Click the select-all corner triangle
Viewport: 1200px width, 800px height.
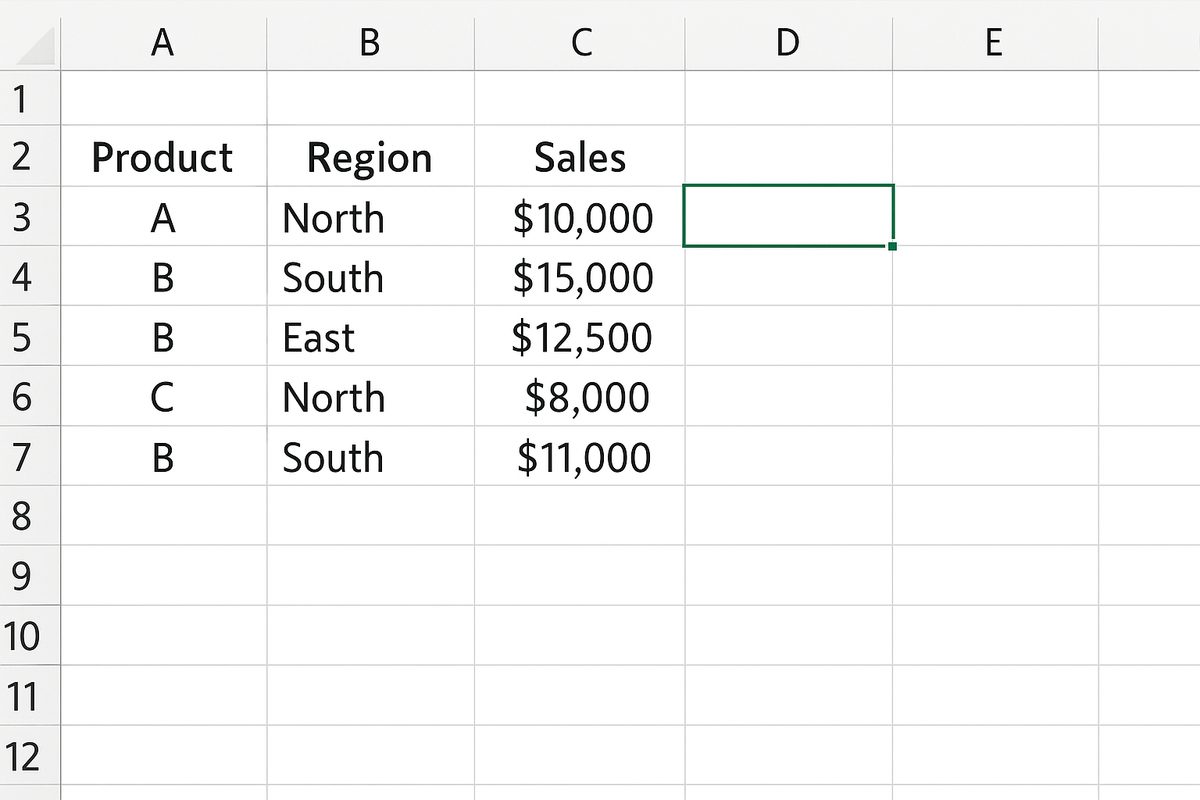click(38, 46)
